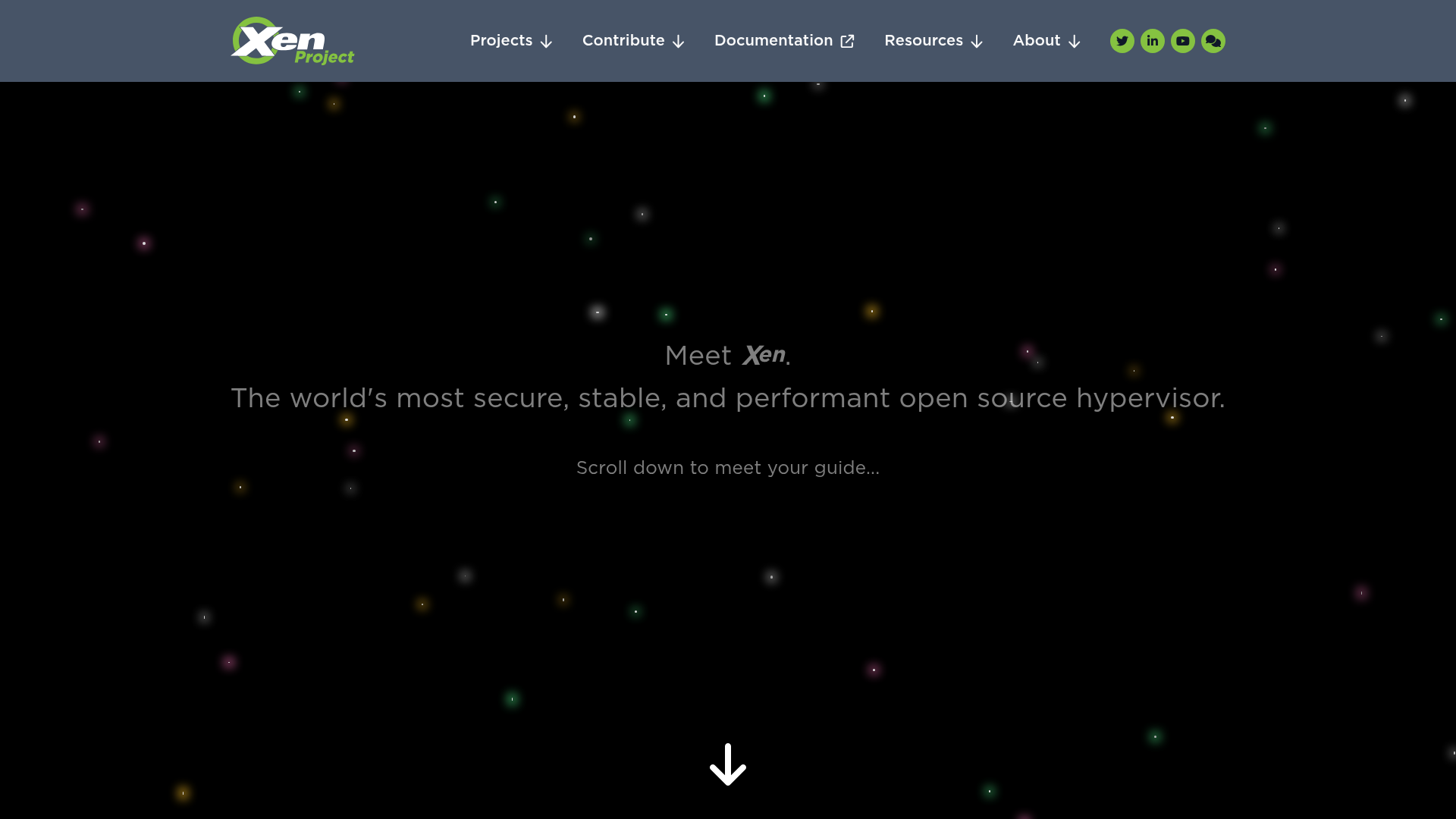Click the 'Scroll down to meet your guide' text
The width and height of the screenshot is (1456, 819).
coord(727,468)
